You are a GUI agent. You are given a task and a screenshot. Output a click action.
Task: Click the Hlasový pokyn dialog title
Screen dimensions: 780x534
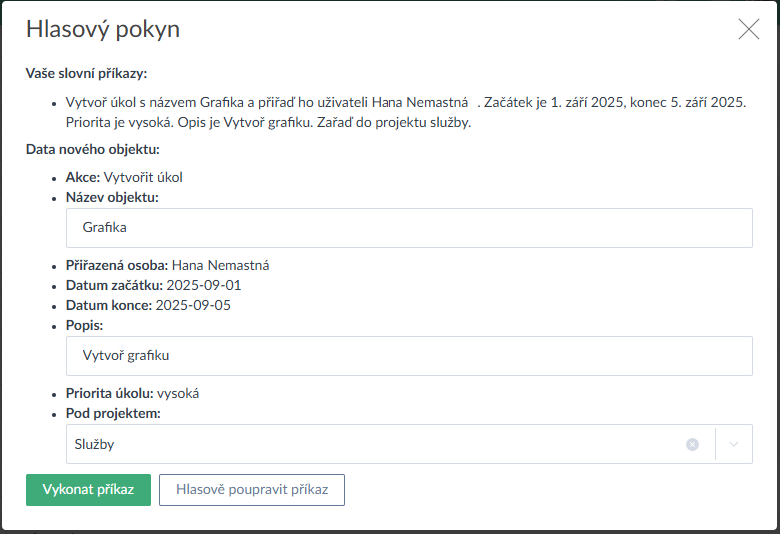(103, 30)
